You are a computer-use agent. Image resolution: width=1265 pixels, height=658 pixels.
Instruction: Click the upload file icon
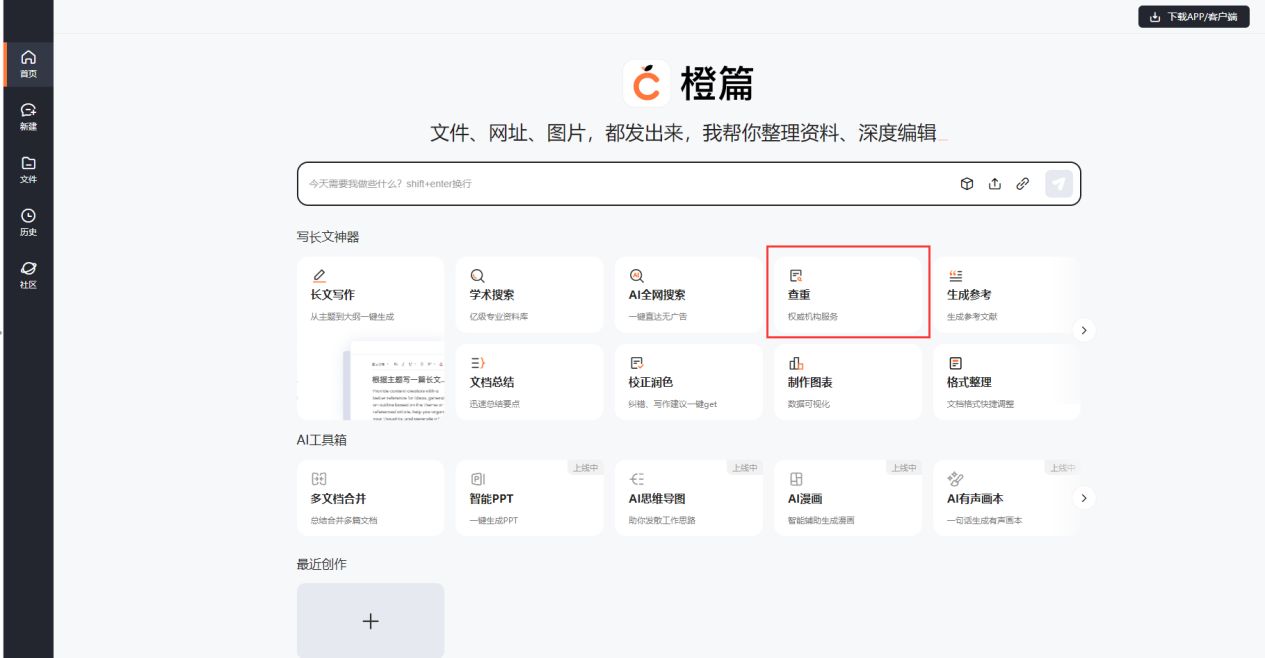(995, 184)
